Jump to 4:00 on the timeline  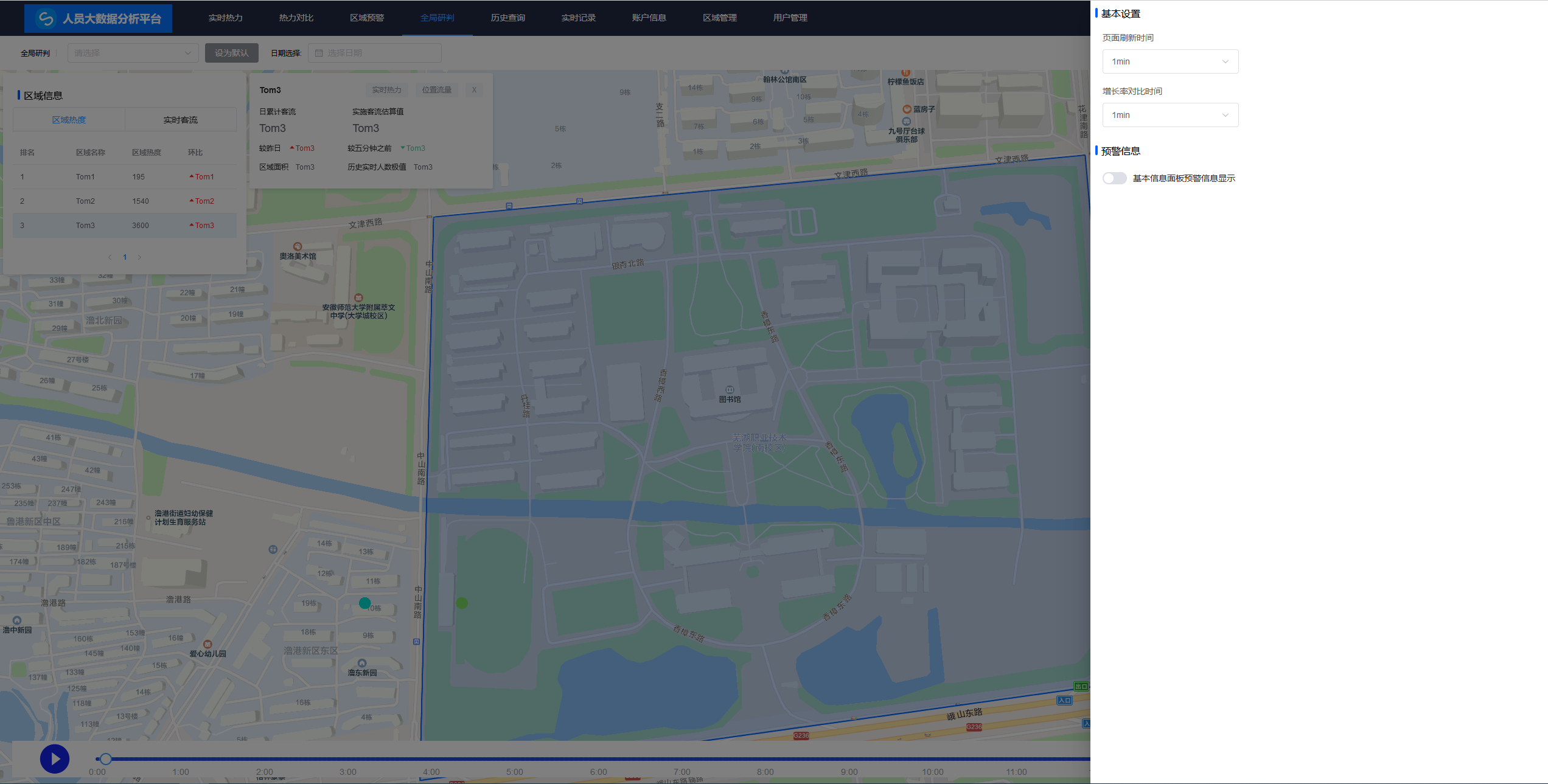click(x=431, y=772)
